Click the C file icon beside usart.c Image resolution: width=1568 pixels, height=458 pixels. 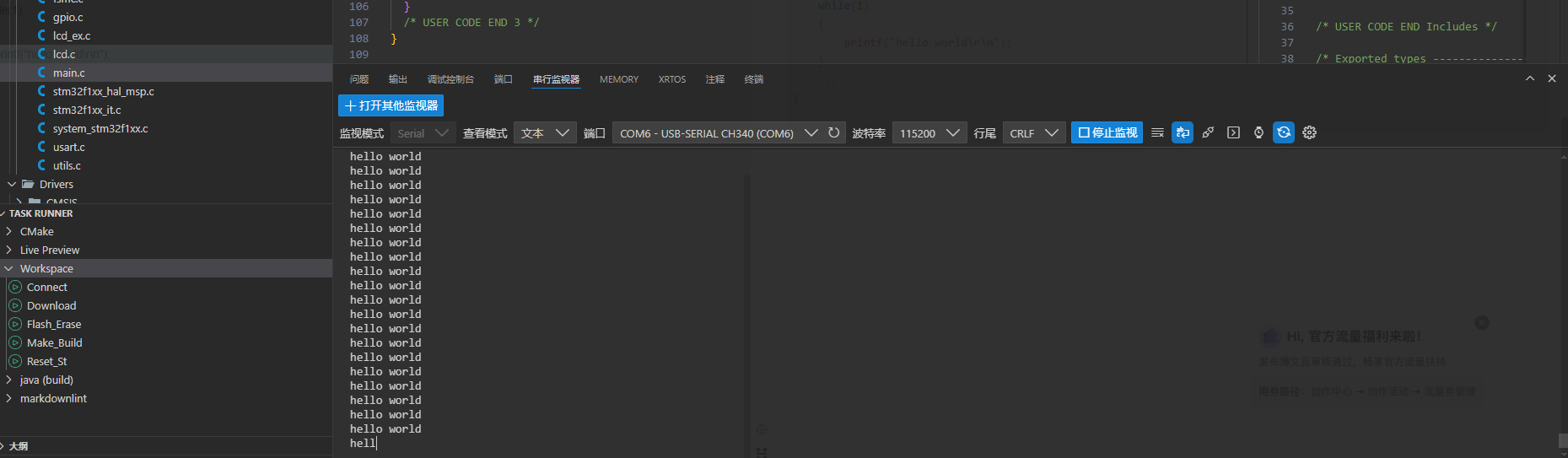pyautogui.click(x=41, y=147)
